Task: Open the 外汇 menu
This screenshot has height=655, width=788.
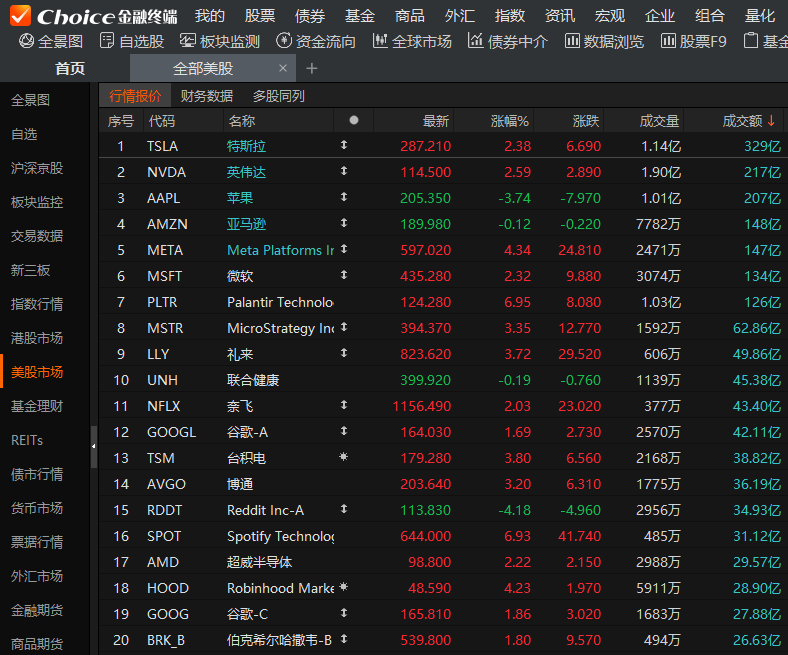Action: tap(460, 16)
